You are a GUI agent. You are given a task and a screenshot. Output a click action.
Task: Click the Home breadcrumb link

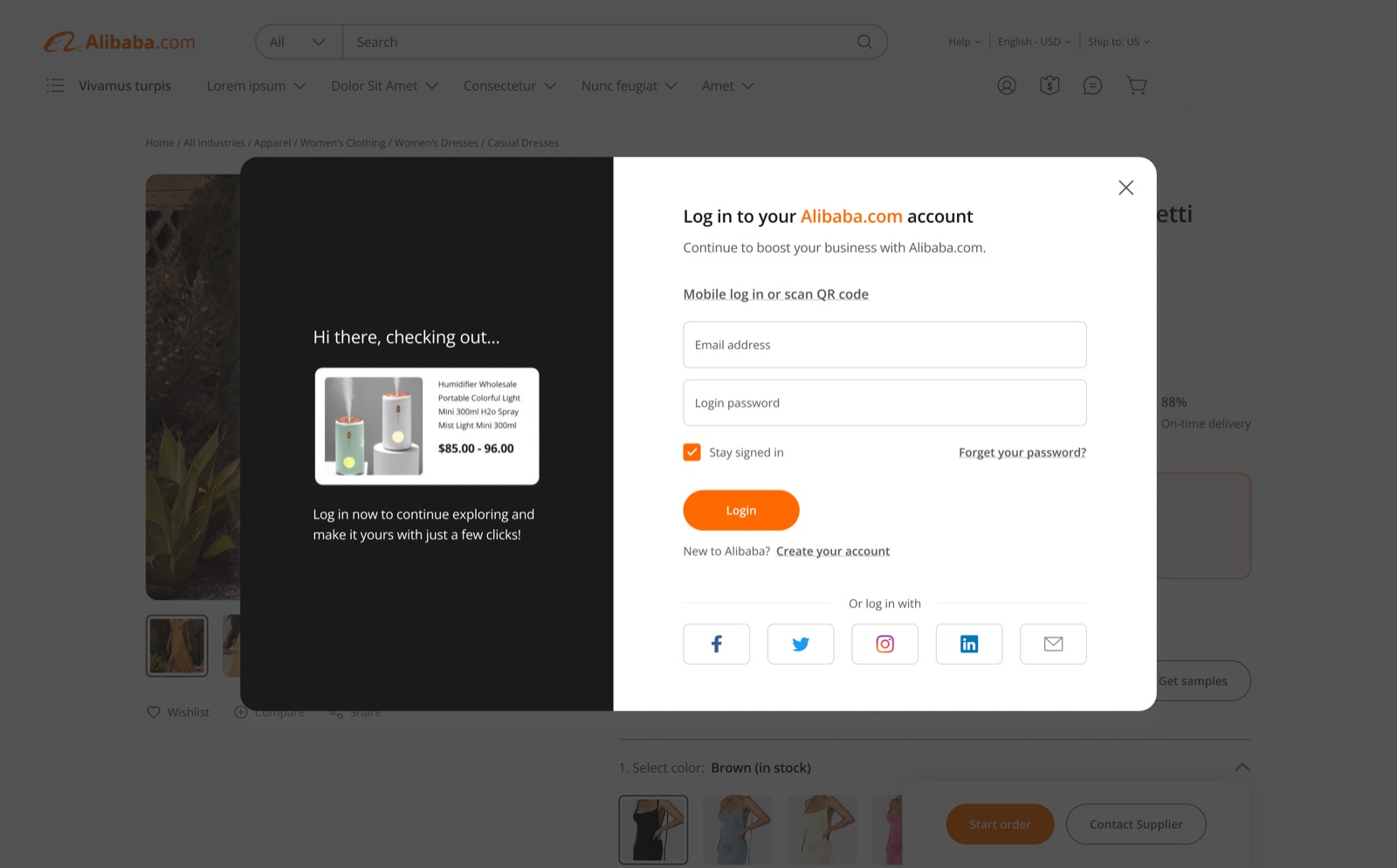point(160,143)
